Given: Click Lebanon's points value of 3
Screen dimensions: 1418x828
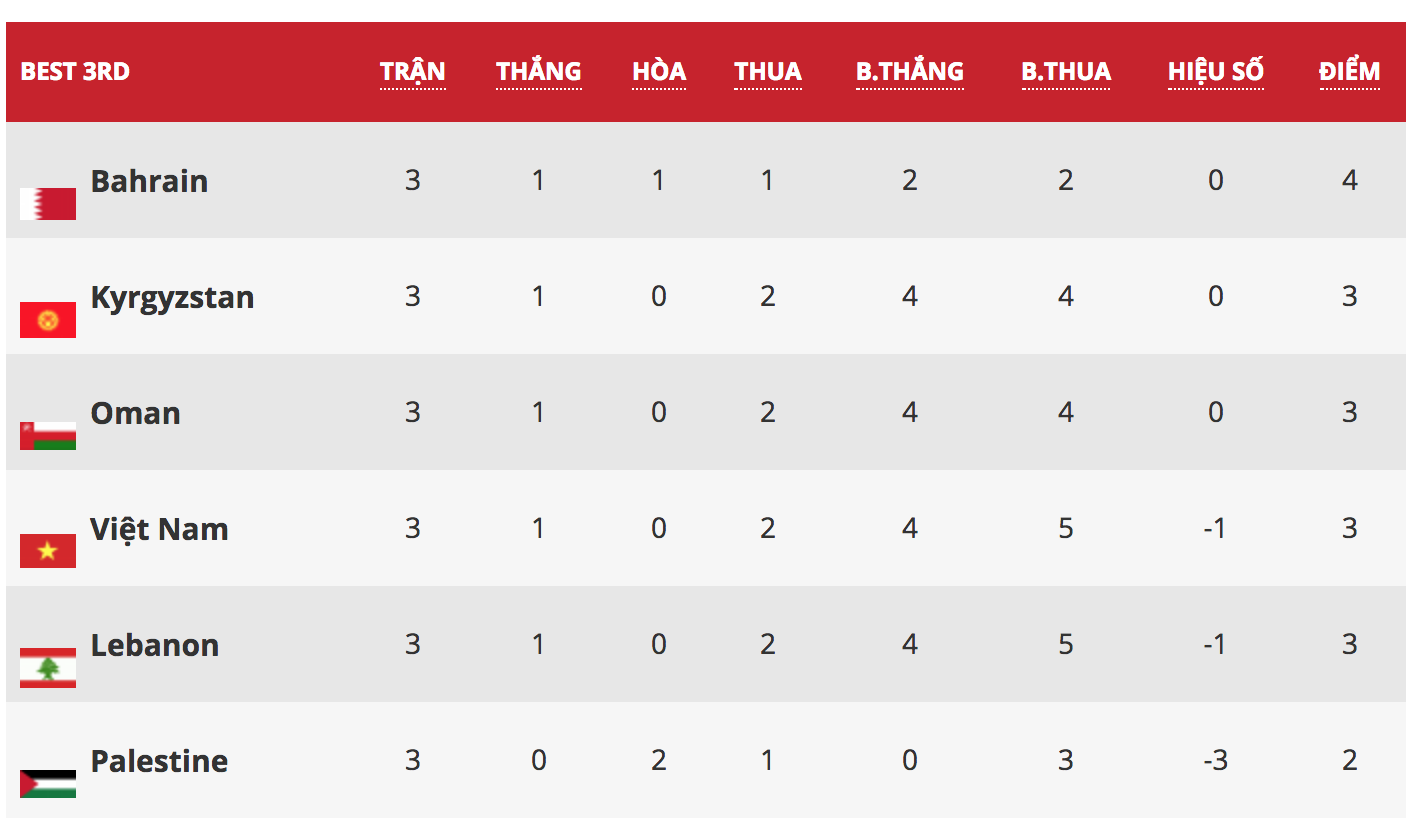Looking at the screenshot, I should (1349, 645).
